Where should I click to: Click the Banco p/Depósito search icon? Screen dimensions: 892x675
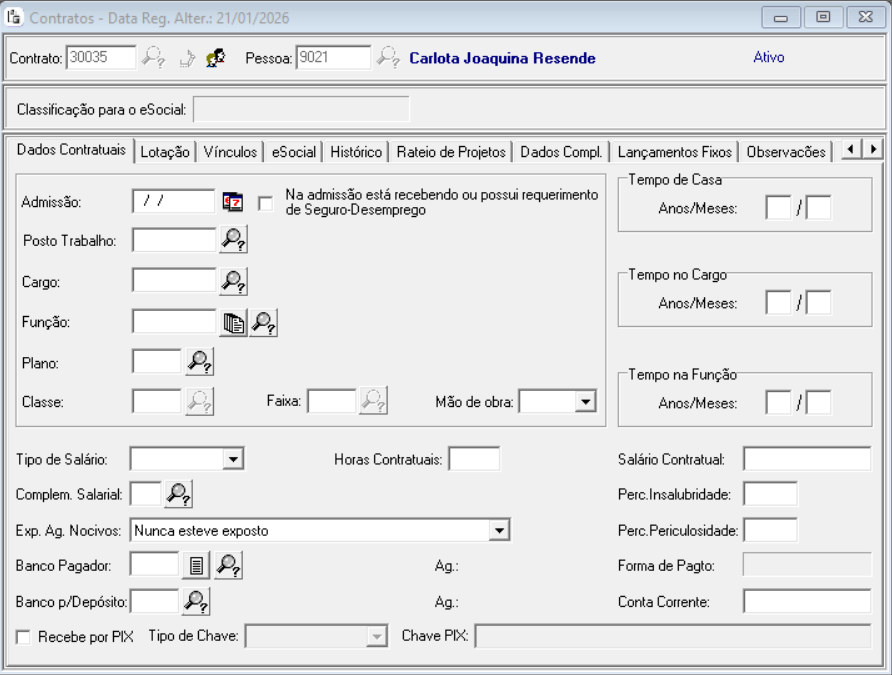[x=197, y=601]
